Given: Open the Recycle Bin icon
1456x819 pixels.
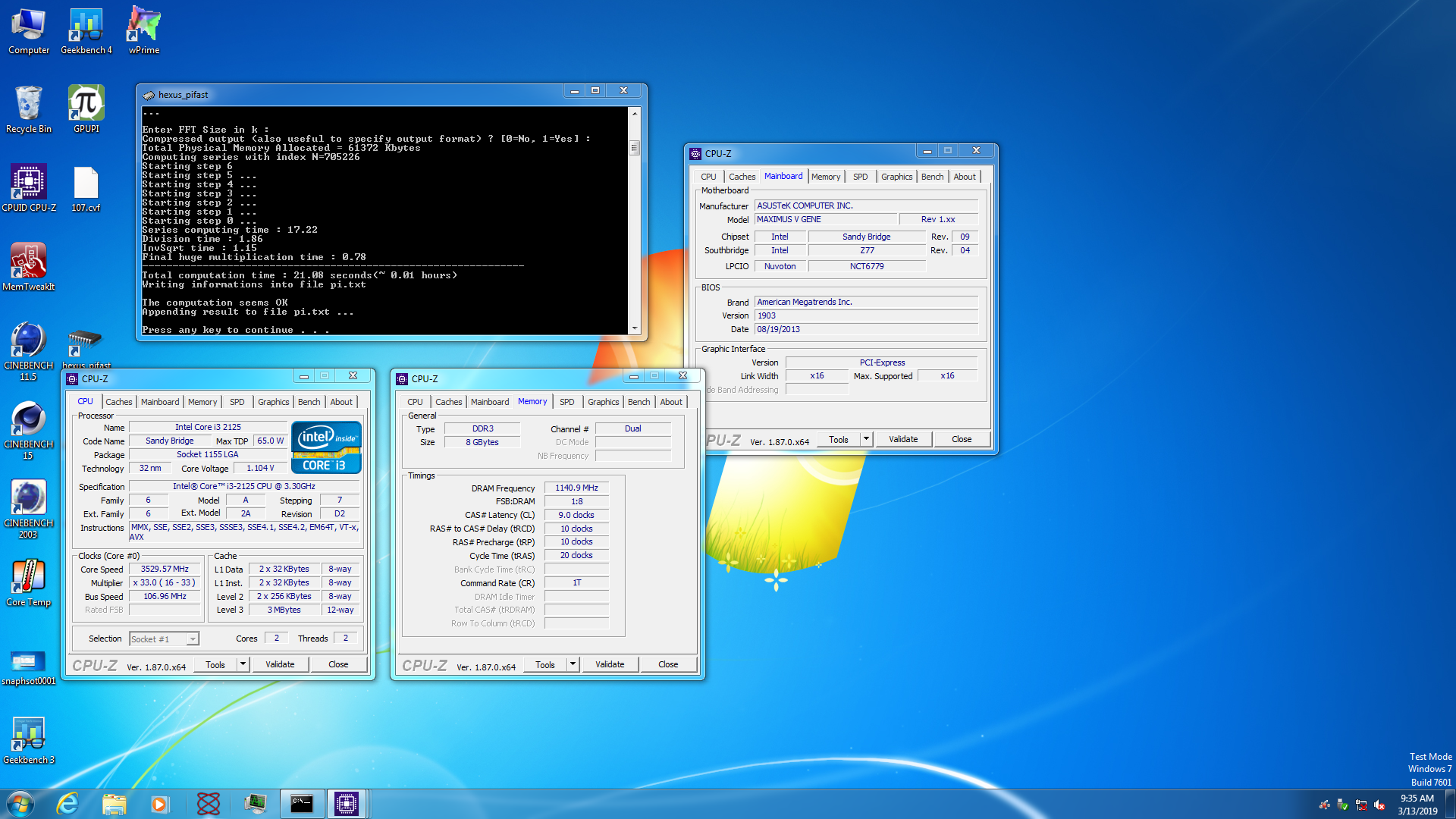Looking at the screenshot, I should pos(29,109).
